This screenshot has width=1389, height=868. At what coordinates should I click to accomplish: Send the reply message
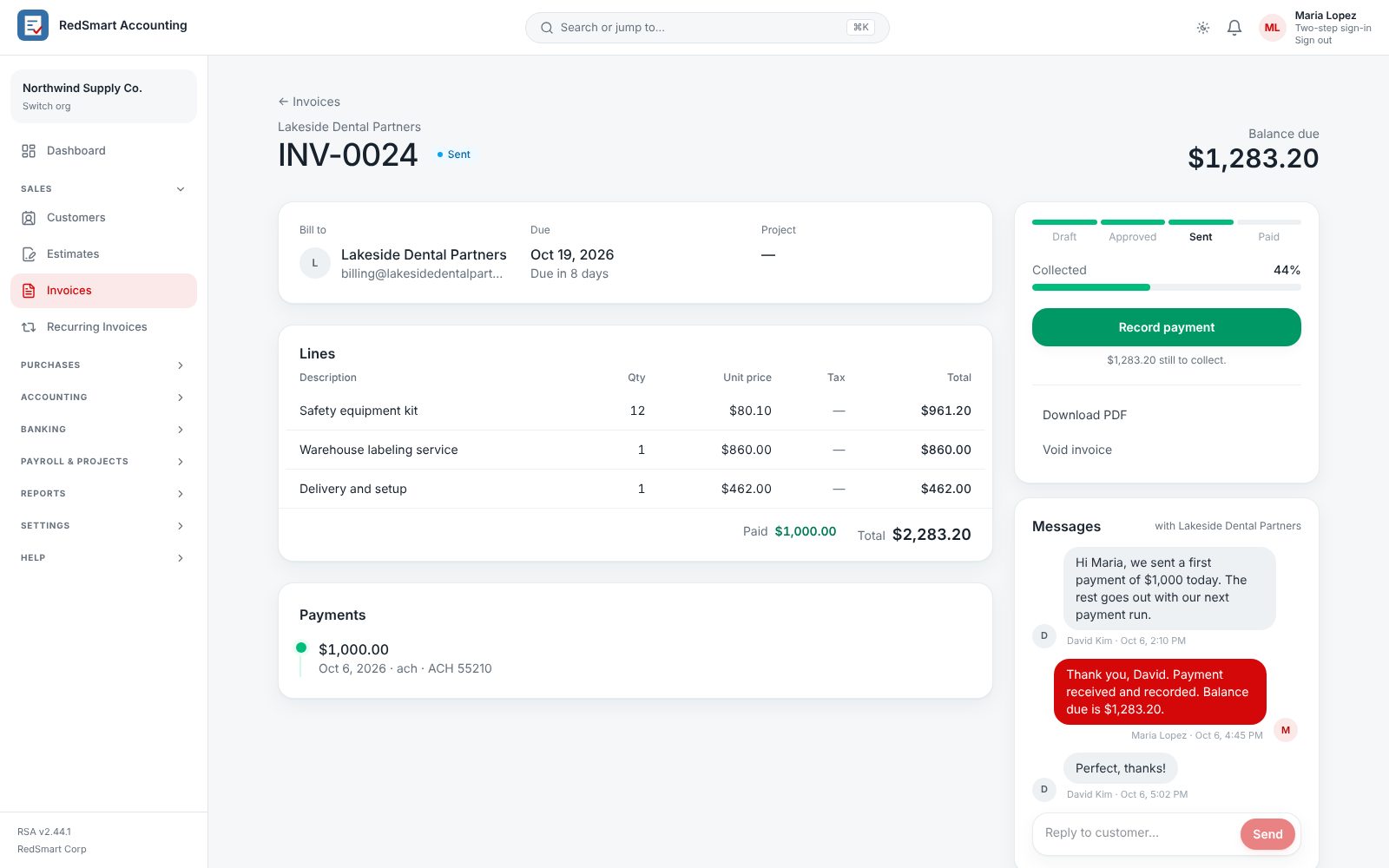(x=1267, y=834)
